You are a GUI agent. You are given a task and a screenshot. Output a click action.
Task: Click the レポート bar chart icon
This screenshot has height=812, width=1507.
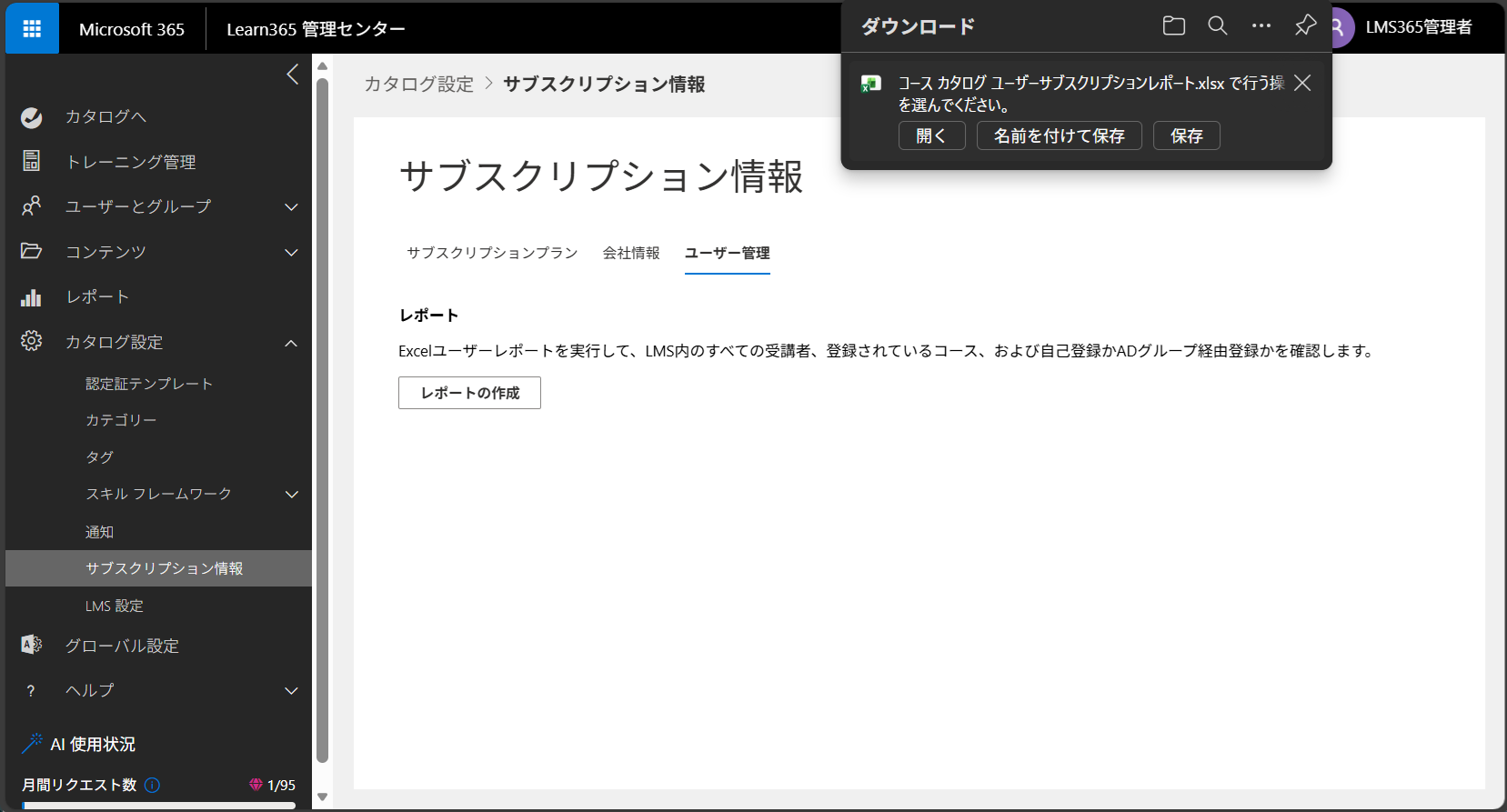coord(32,297)
